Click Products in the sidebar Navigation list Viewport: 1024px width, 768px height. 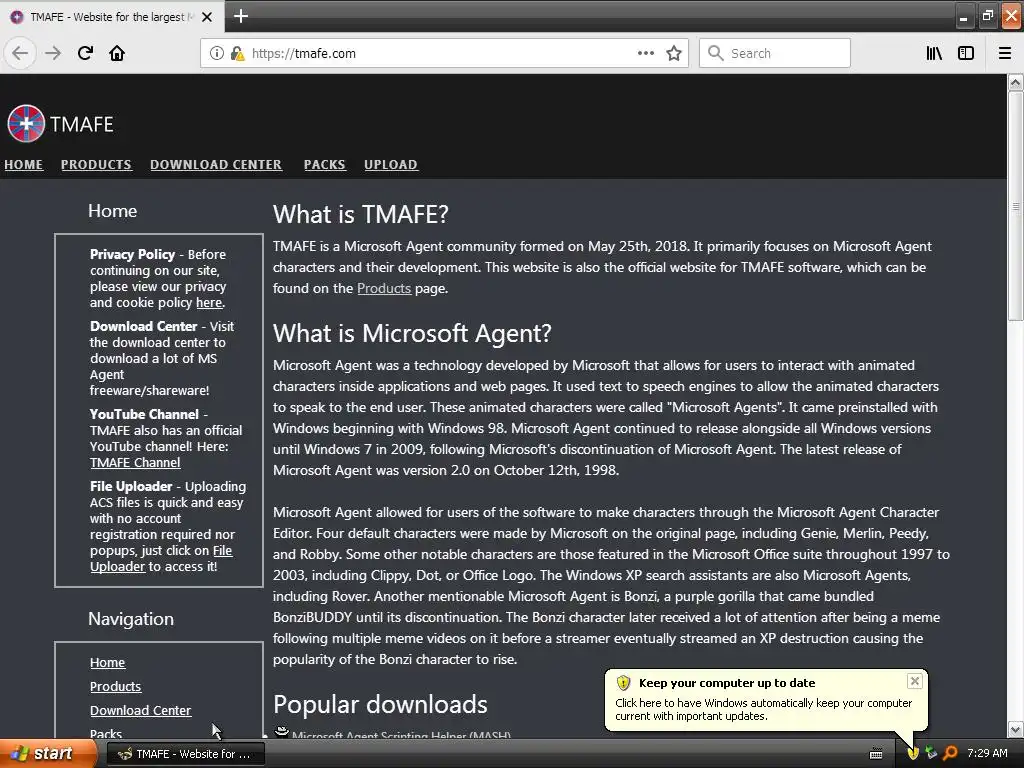[x=116, y=686]
